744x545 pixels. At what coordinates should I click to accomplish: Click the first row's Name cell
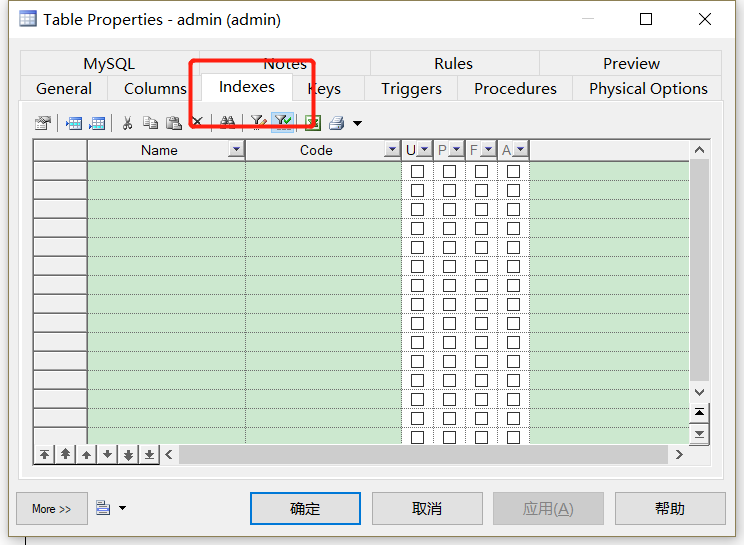[x=166, y=171]
